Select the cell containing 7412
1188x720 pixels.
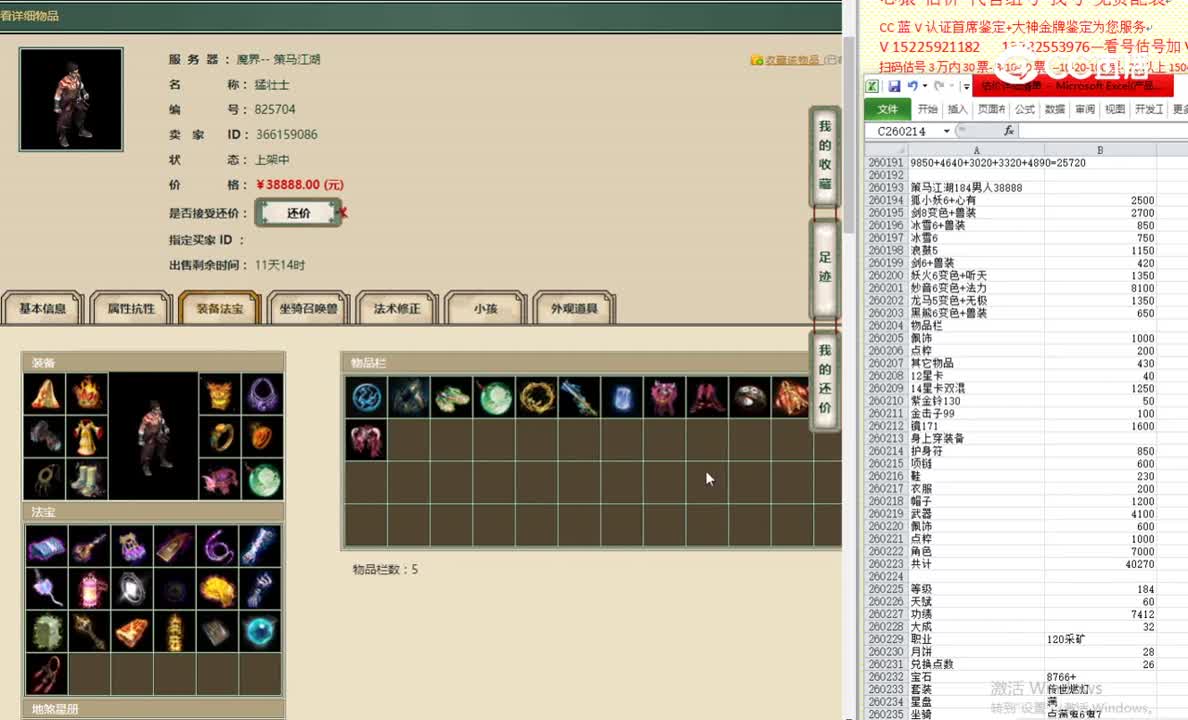(1100, 614)
